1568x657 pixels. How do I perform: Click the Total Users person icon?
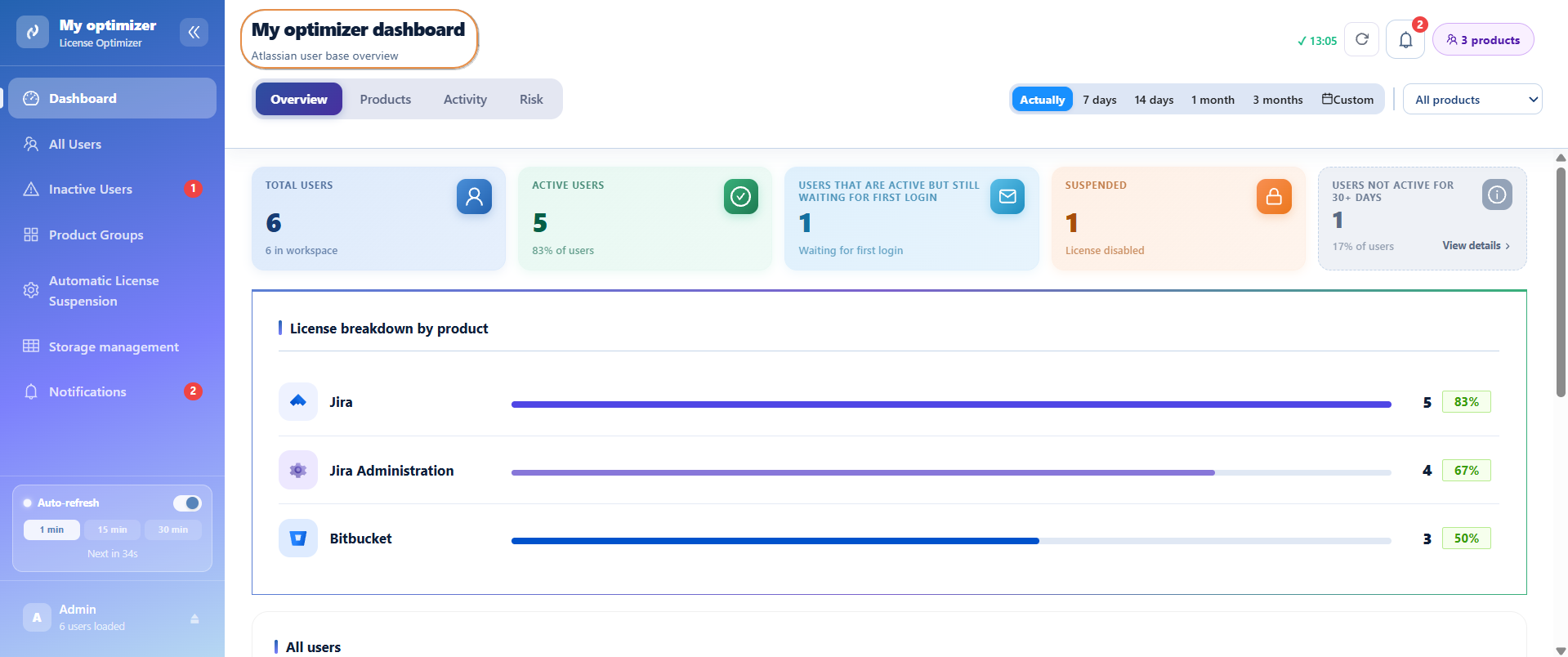tap(474, 196)
